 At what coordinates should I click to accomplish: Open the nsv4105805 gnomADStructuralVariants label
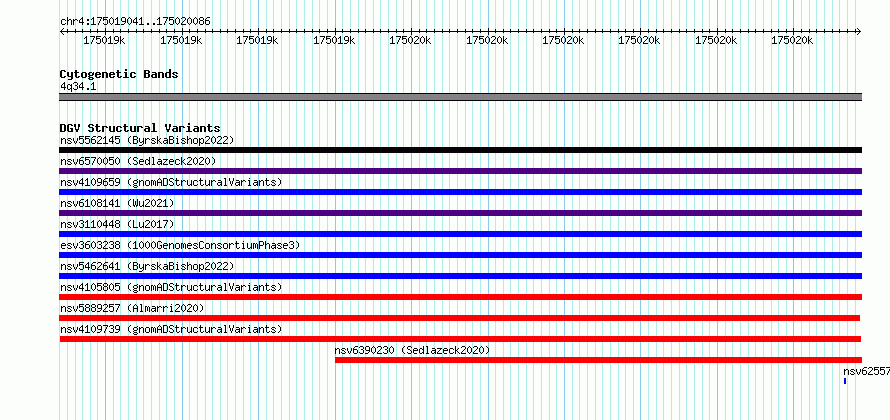[171, 287]
